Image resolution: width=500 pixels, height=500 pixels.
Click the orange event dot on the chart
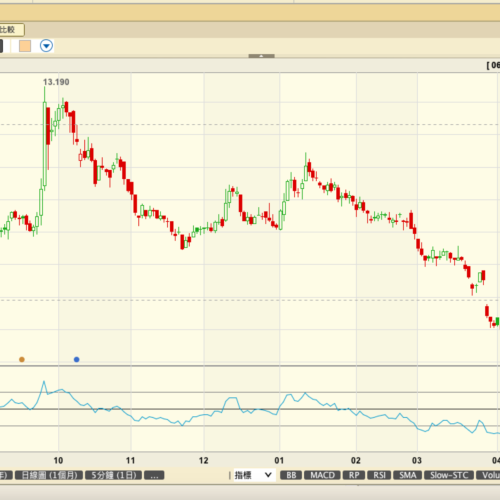click(x=22, y=359)
